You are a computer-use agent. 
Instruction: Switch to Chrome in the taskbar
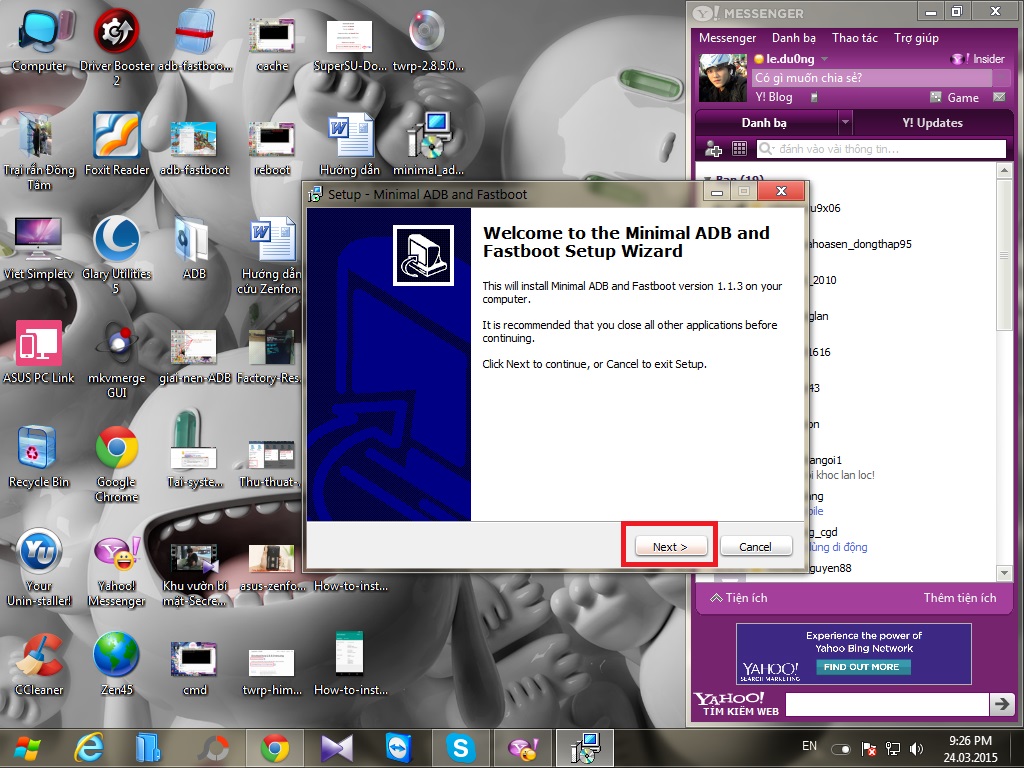(275, 748)
